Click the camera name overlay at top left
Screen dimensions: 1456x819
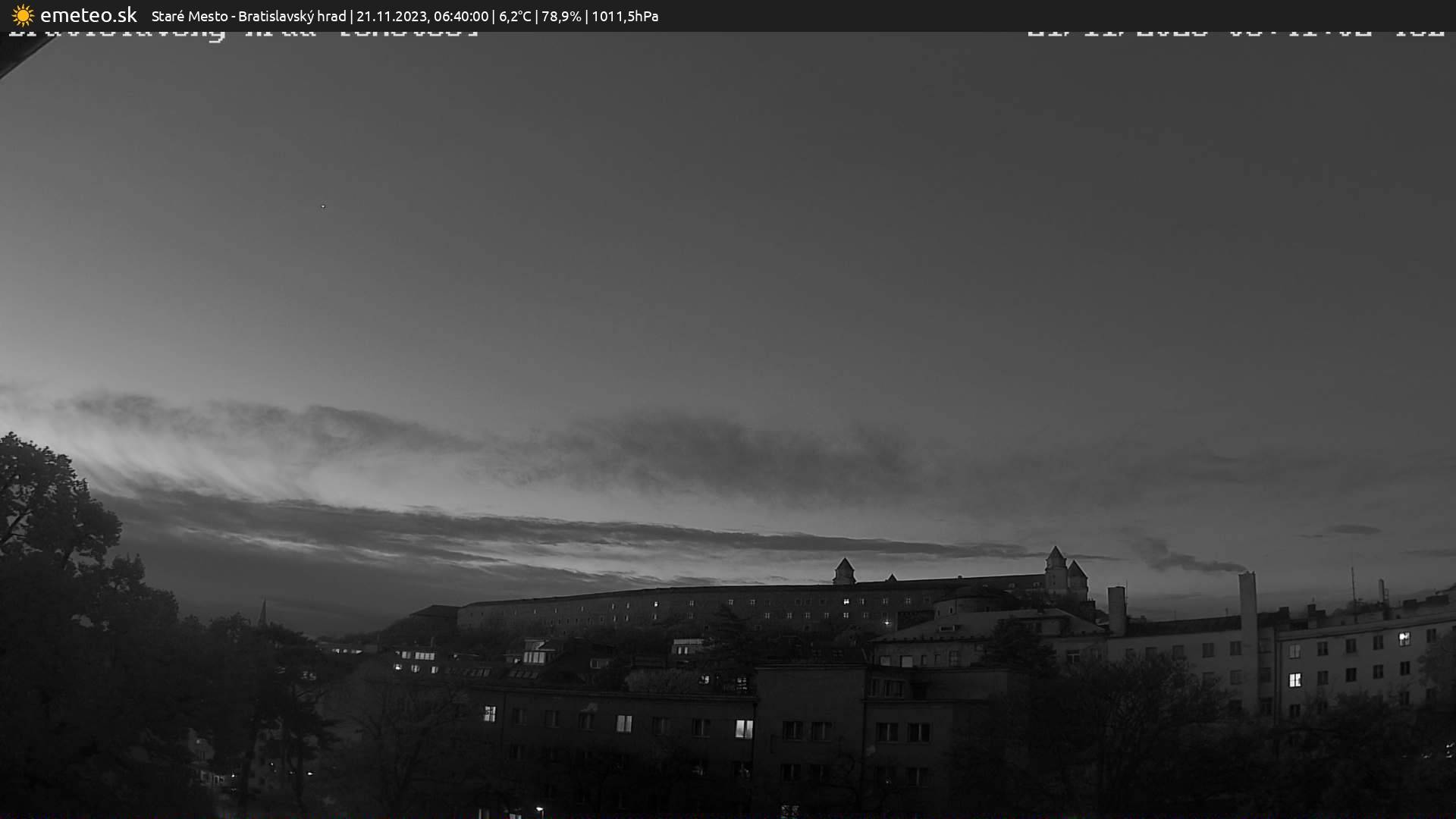coord(244,35)
